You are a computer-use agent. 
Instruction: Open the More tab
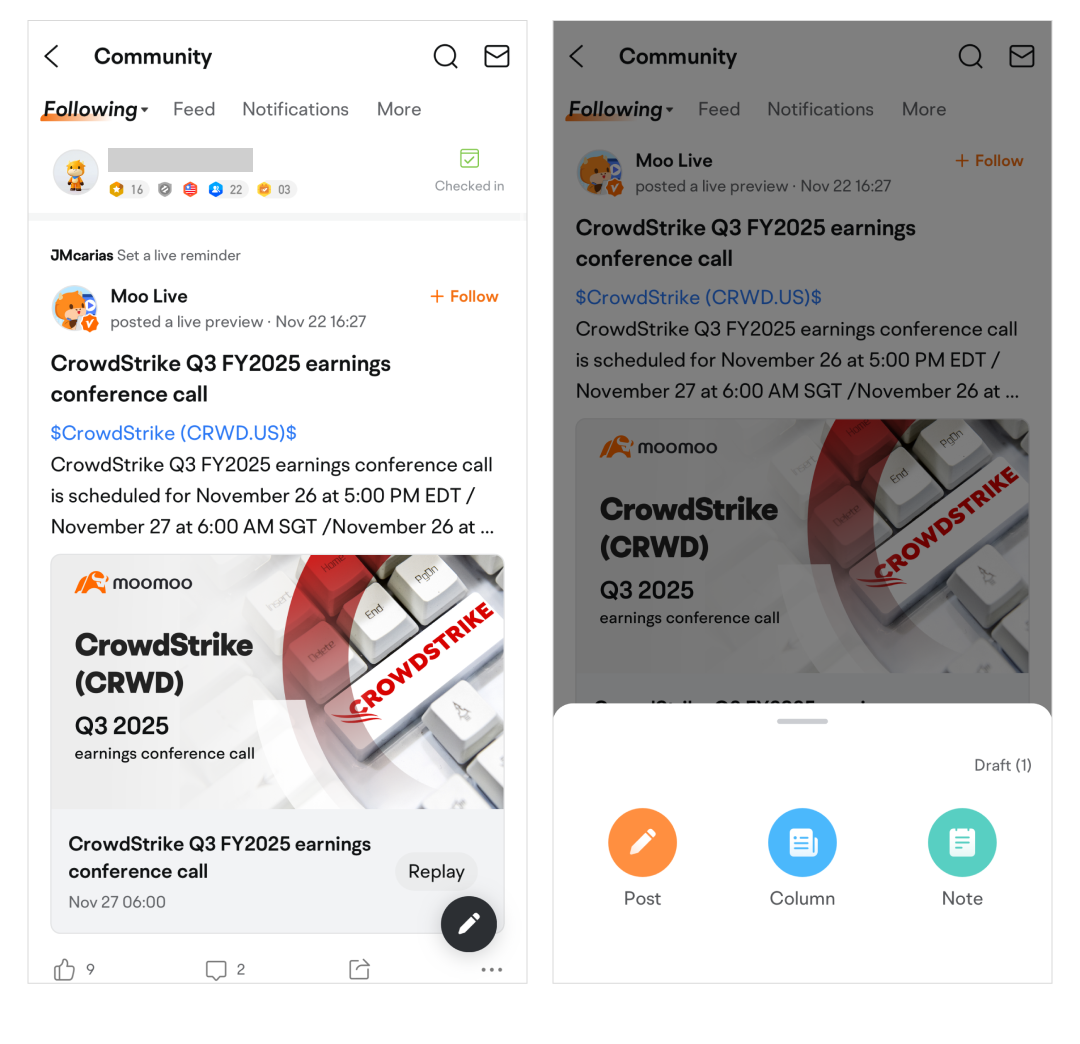tap(399, 109)
